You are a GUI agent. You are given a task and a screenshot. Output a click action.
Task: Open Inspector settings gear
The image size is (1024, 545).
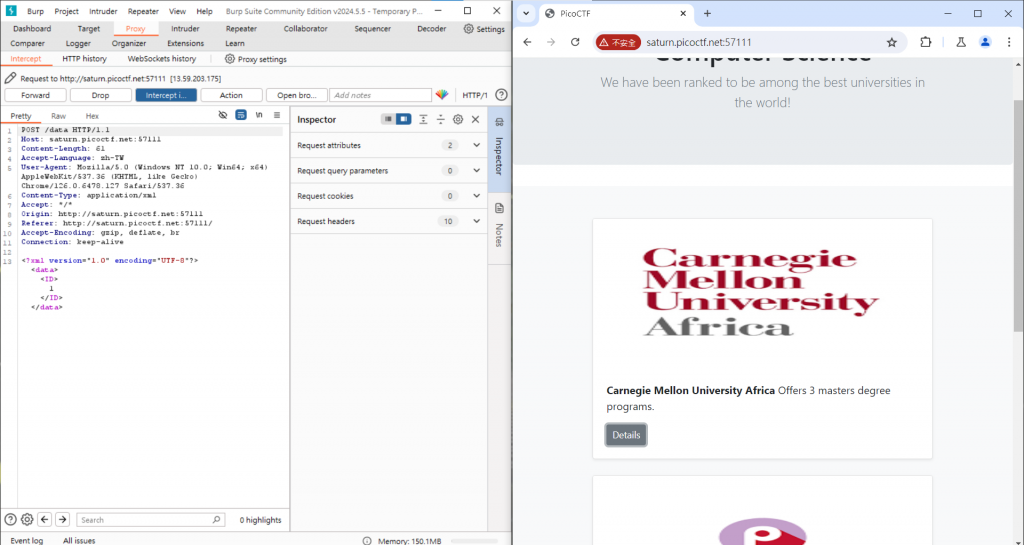pos(458,119)
